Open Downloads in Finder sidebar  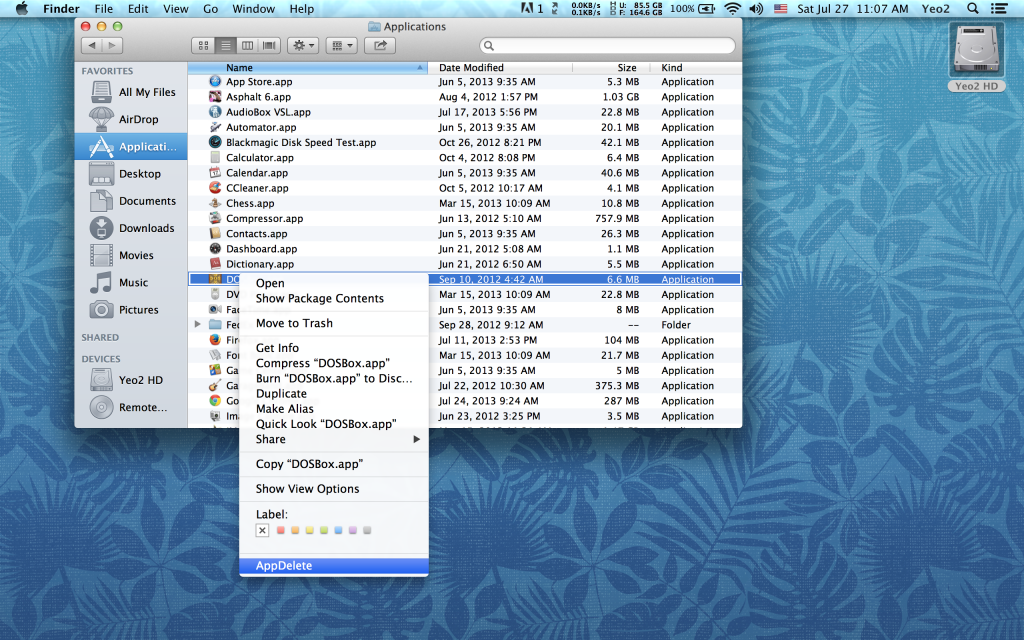pyautogui.click(x=131, y=228)
